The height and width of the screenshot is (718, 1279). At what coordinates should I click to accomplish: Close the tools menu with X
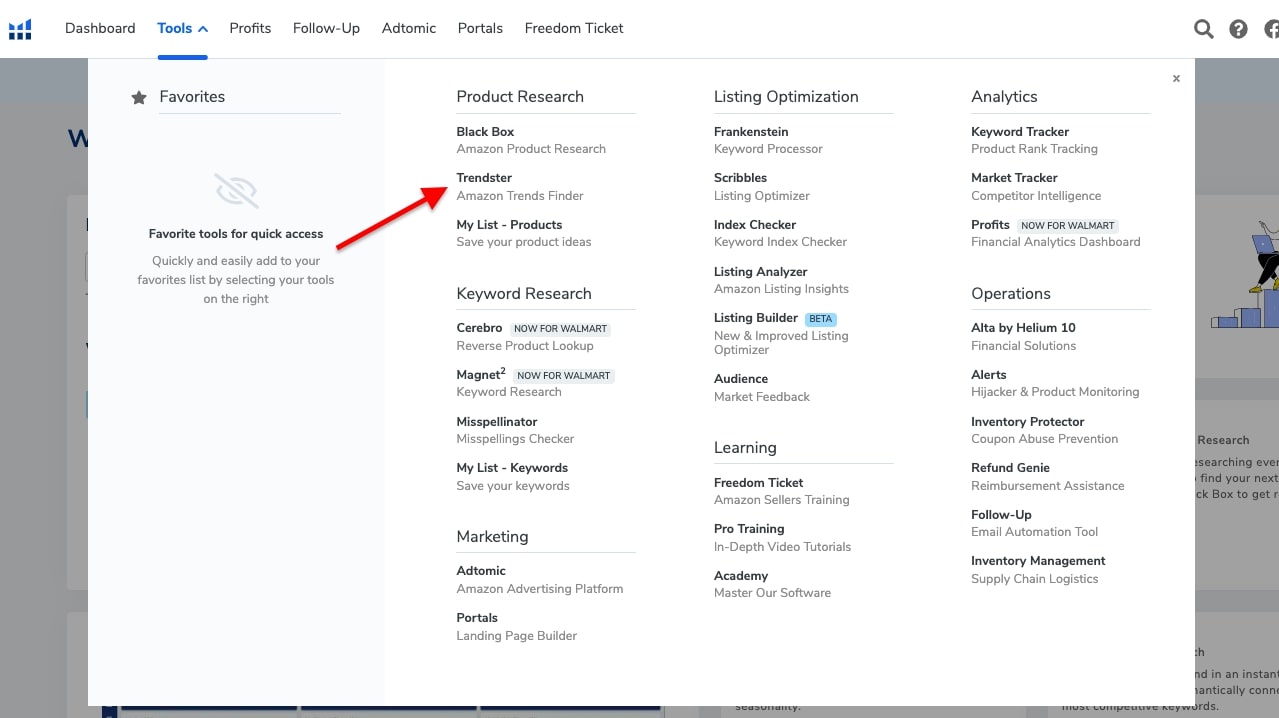pos(1176,78)
